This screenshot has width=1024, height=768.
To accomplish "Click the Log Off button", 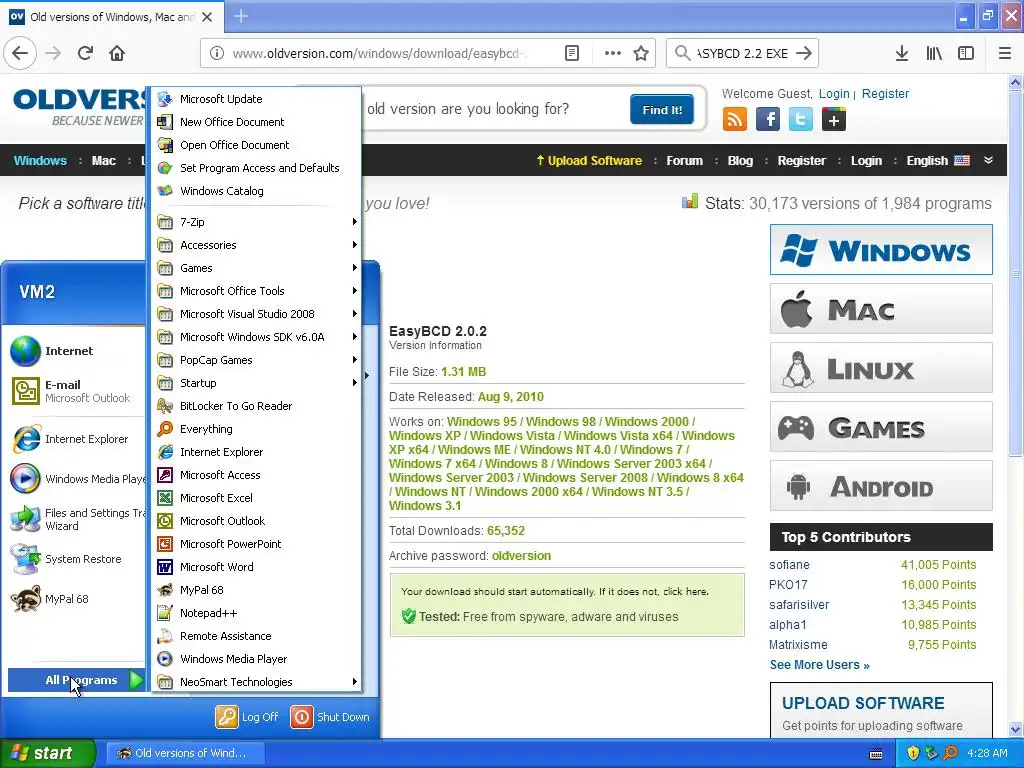I will tap(248, 716).
